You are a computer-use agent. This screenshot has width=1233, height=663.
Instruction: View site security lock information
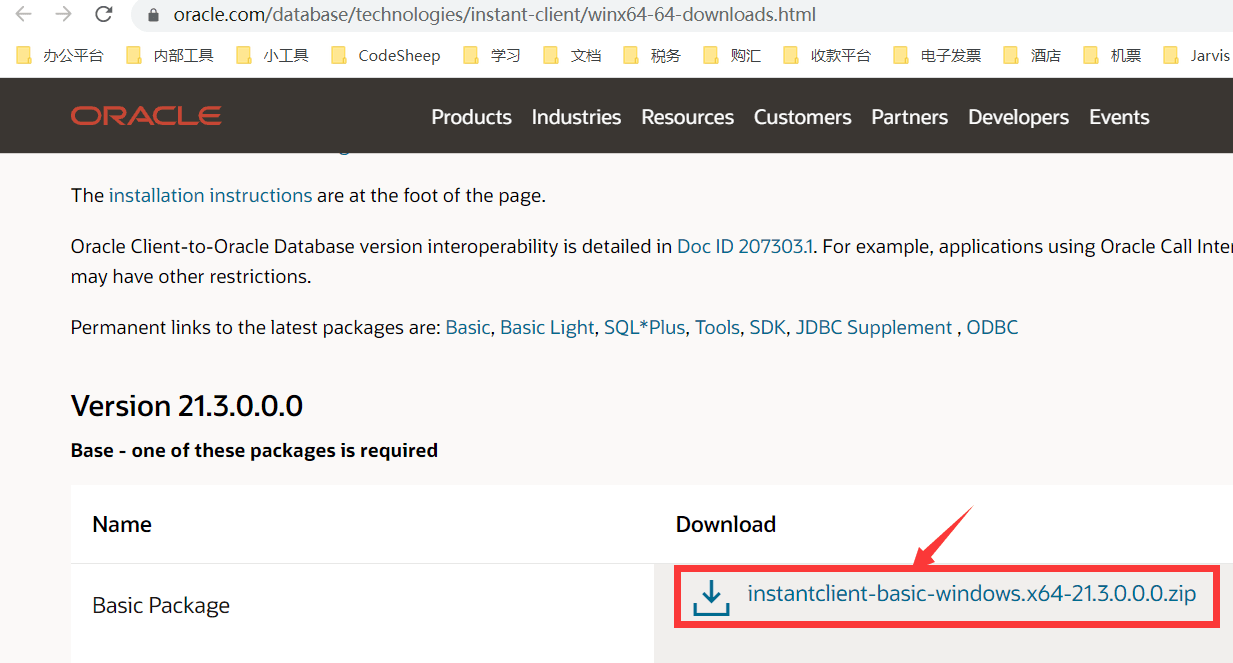tap(153, 15)
